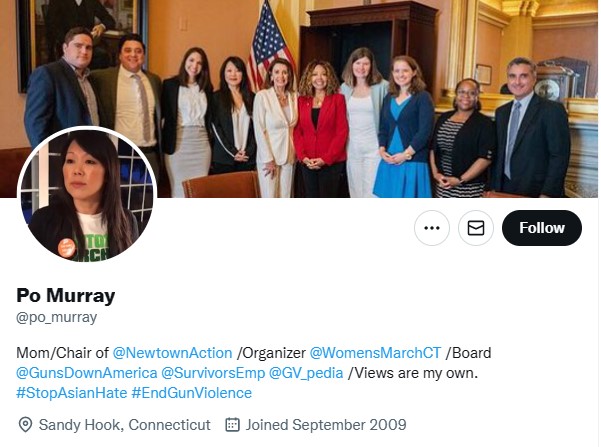Open the @GunsDownAmerica mention
This screenshot has width=601, height=447.
pos(87,373)
